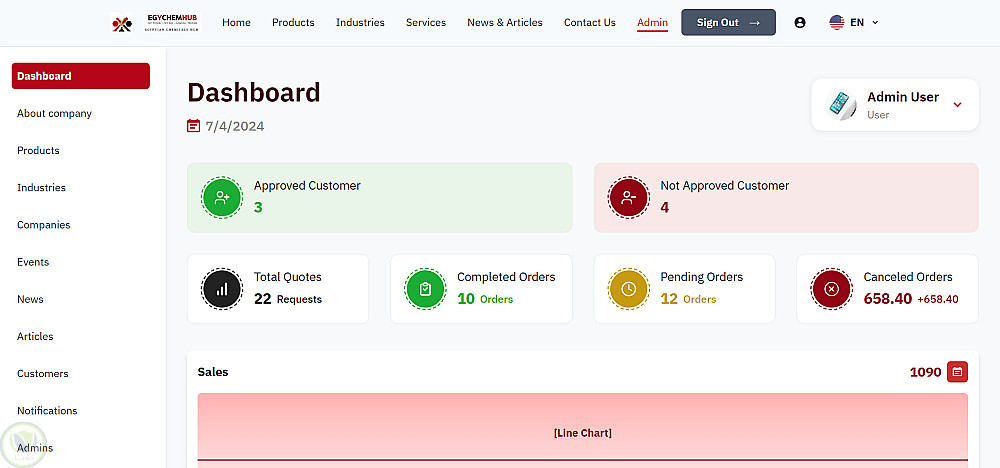
Task: Open Admins in the sidebar
Action: [35, 448]
